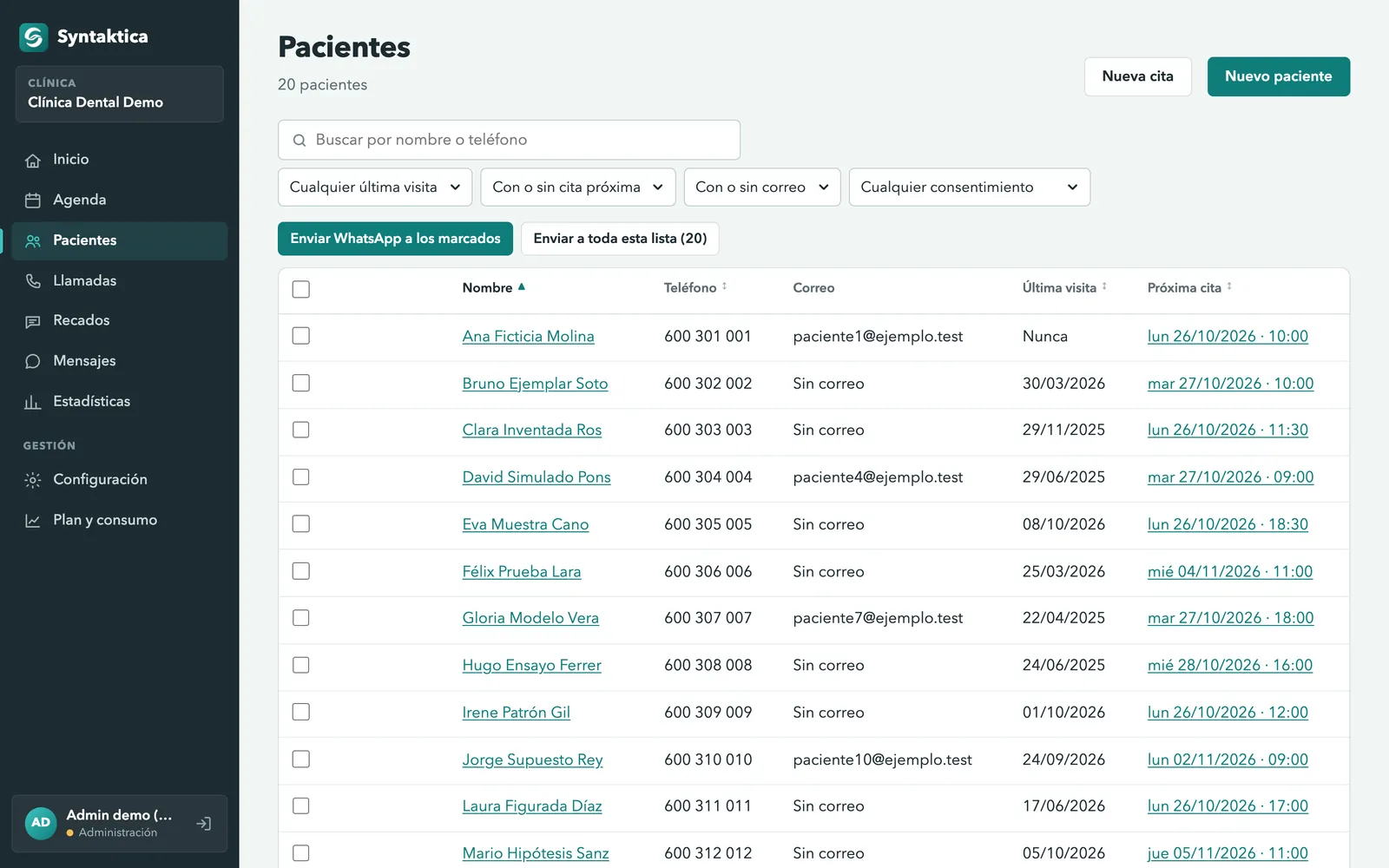The image size is (1389, 868).
Task: Click the Inicio home icon
Action: pos(33,161)
